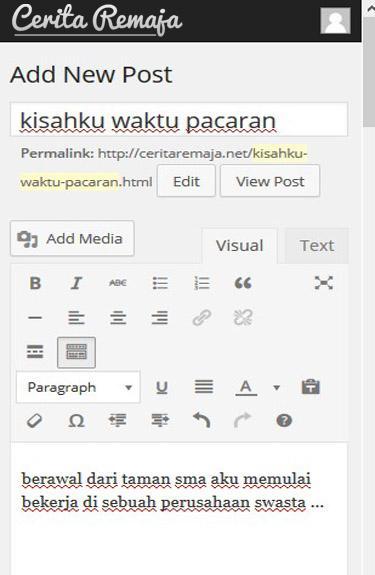Apply strikethrough ABC icon
This screenshot has height=575, width=375.
118,283
